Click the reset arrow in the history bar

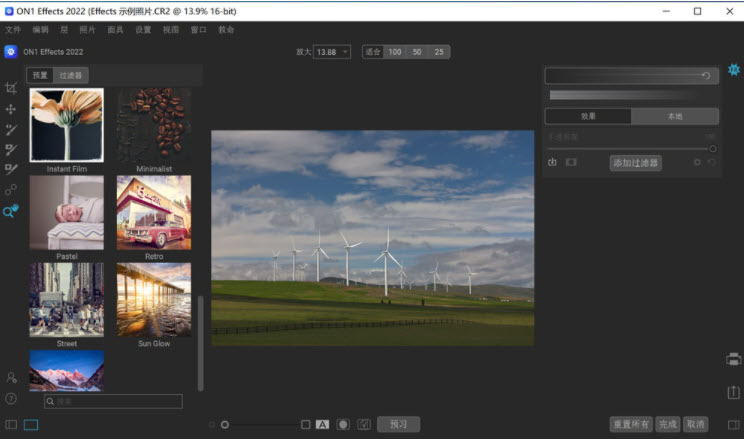click(706, 75)
